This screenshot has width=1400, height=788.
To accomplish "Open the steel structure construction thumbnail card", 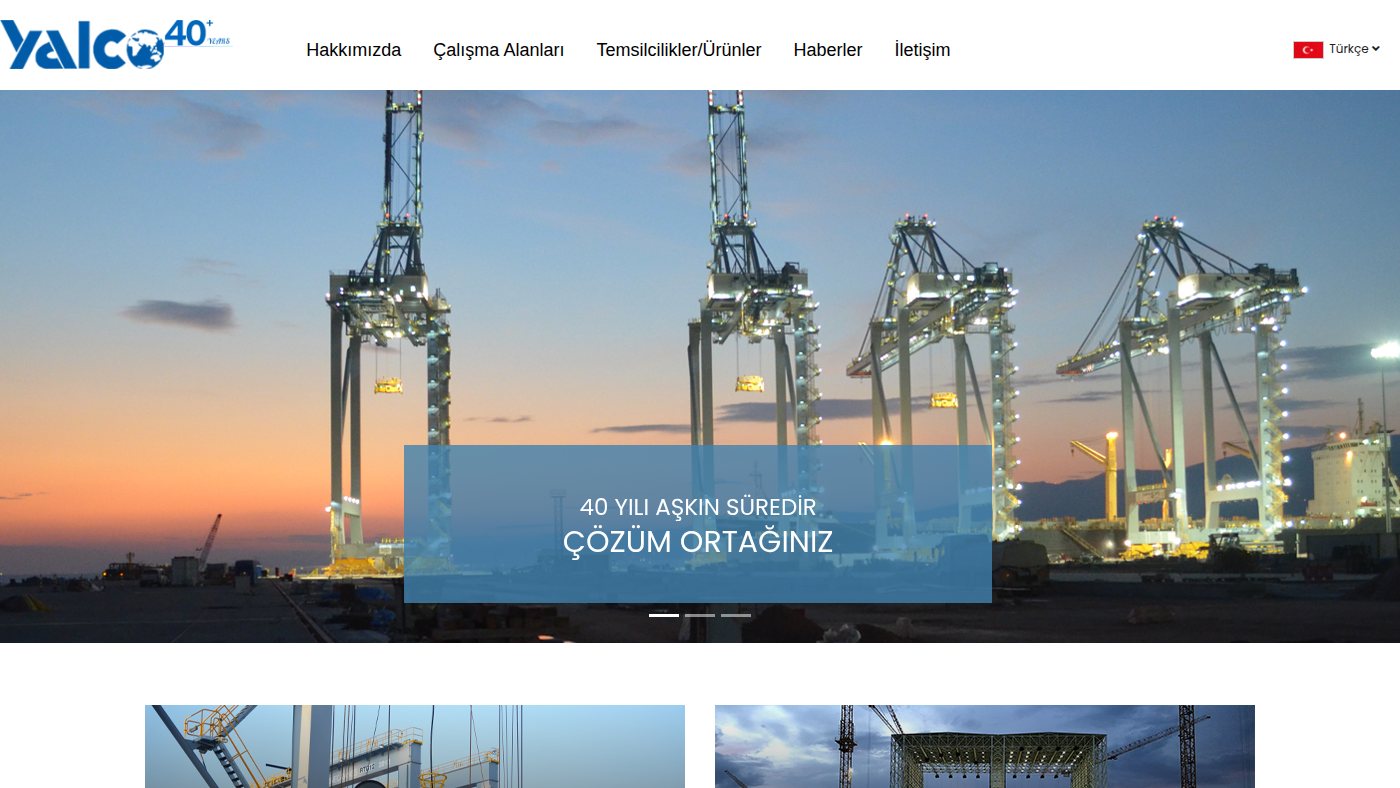I will click(x=985, y=746).
